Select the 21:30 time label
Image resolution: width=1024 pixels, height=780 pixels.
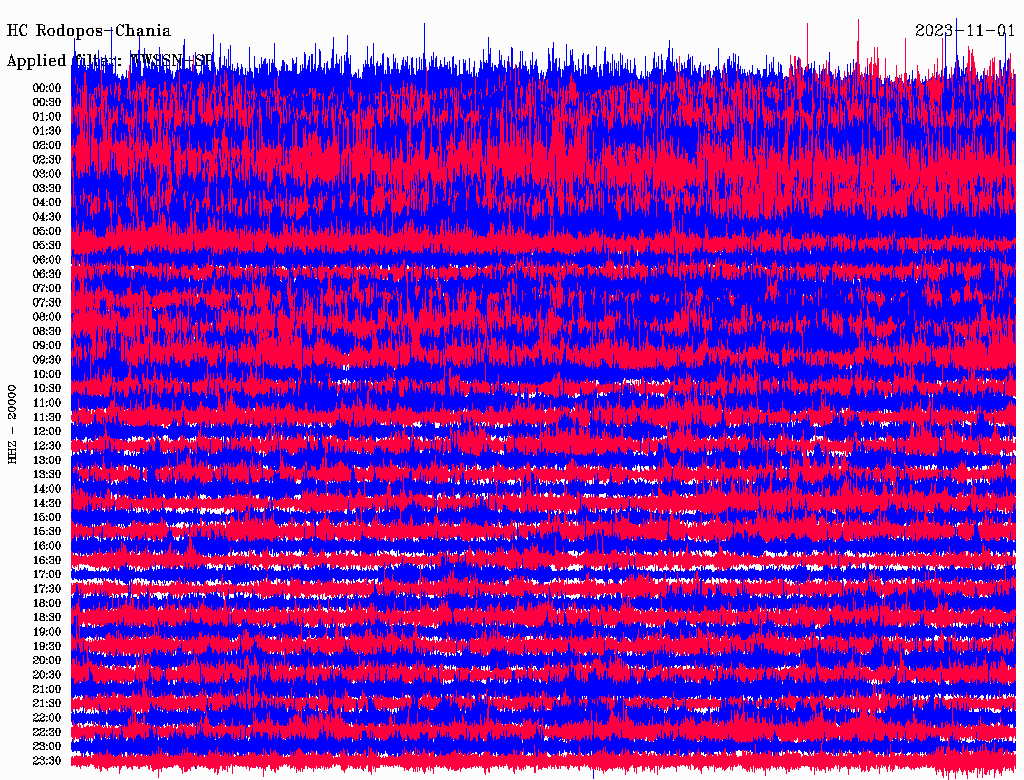coord(46,704)
